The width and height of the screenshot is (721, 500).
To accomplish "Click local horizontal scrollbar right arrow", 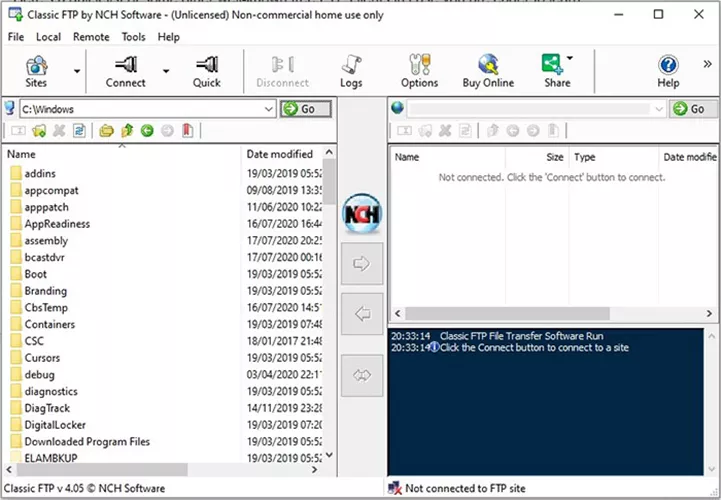I will click(x=315, y=470).
